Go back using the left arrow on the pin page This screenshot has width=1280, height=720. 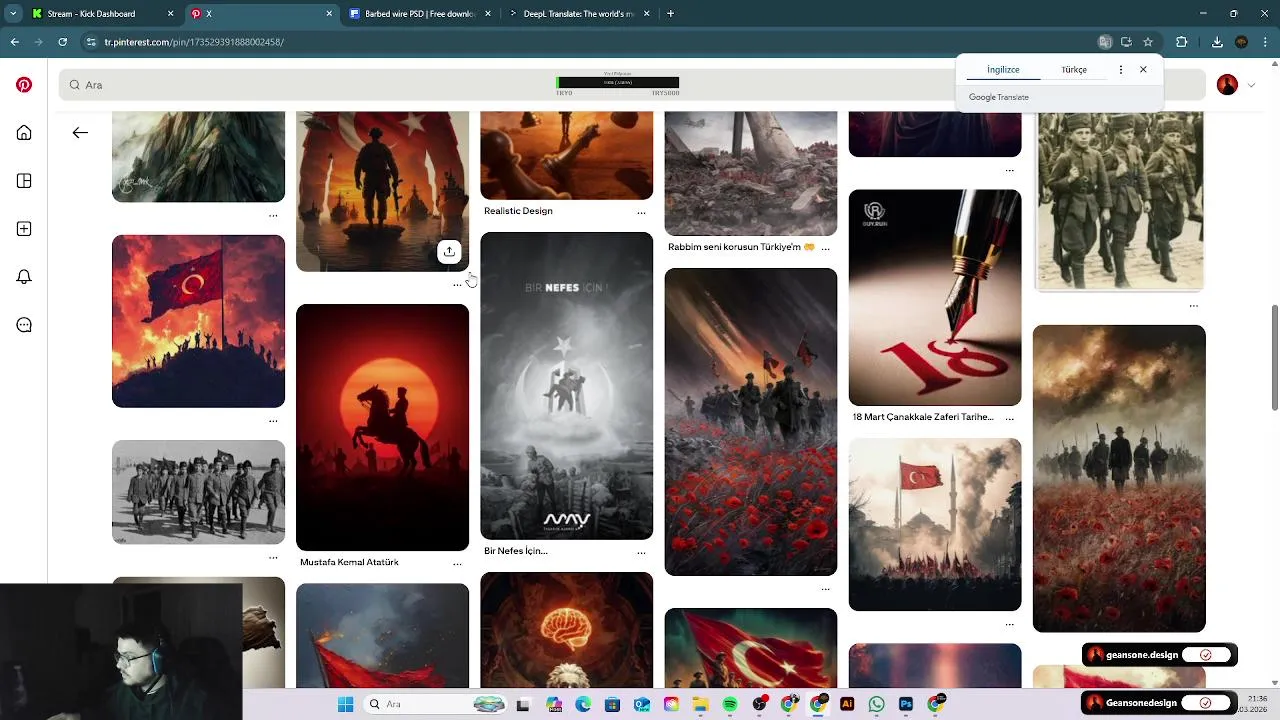[x=80, y=132]
